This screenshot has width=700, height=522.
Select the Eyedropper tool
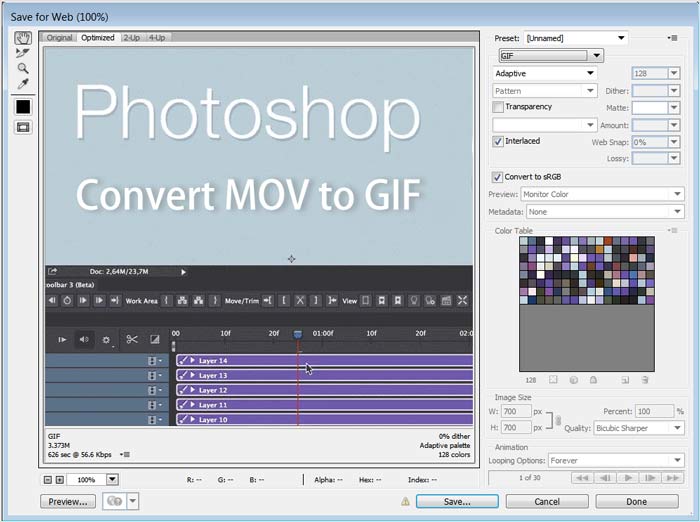click(x=23, y=84)
